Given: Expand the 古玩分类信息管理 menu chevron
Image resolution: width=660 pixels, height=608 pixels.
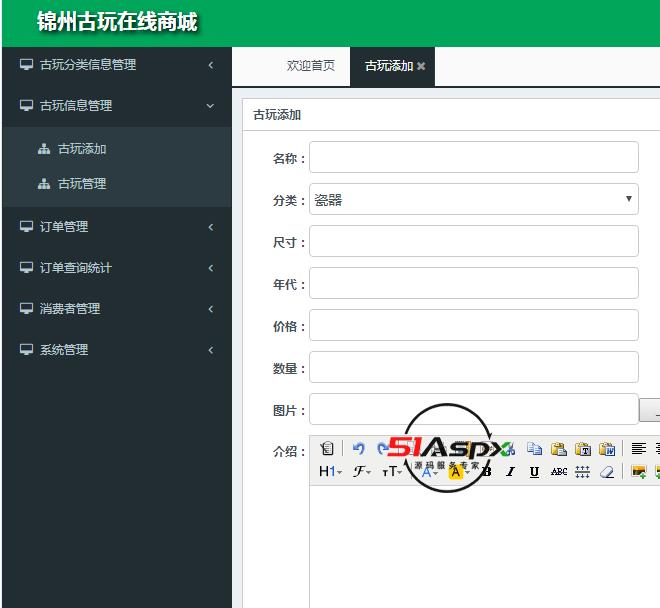Looking at the screenshot, I should coord(211,65).
